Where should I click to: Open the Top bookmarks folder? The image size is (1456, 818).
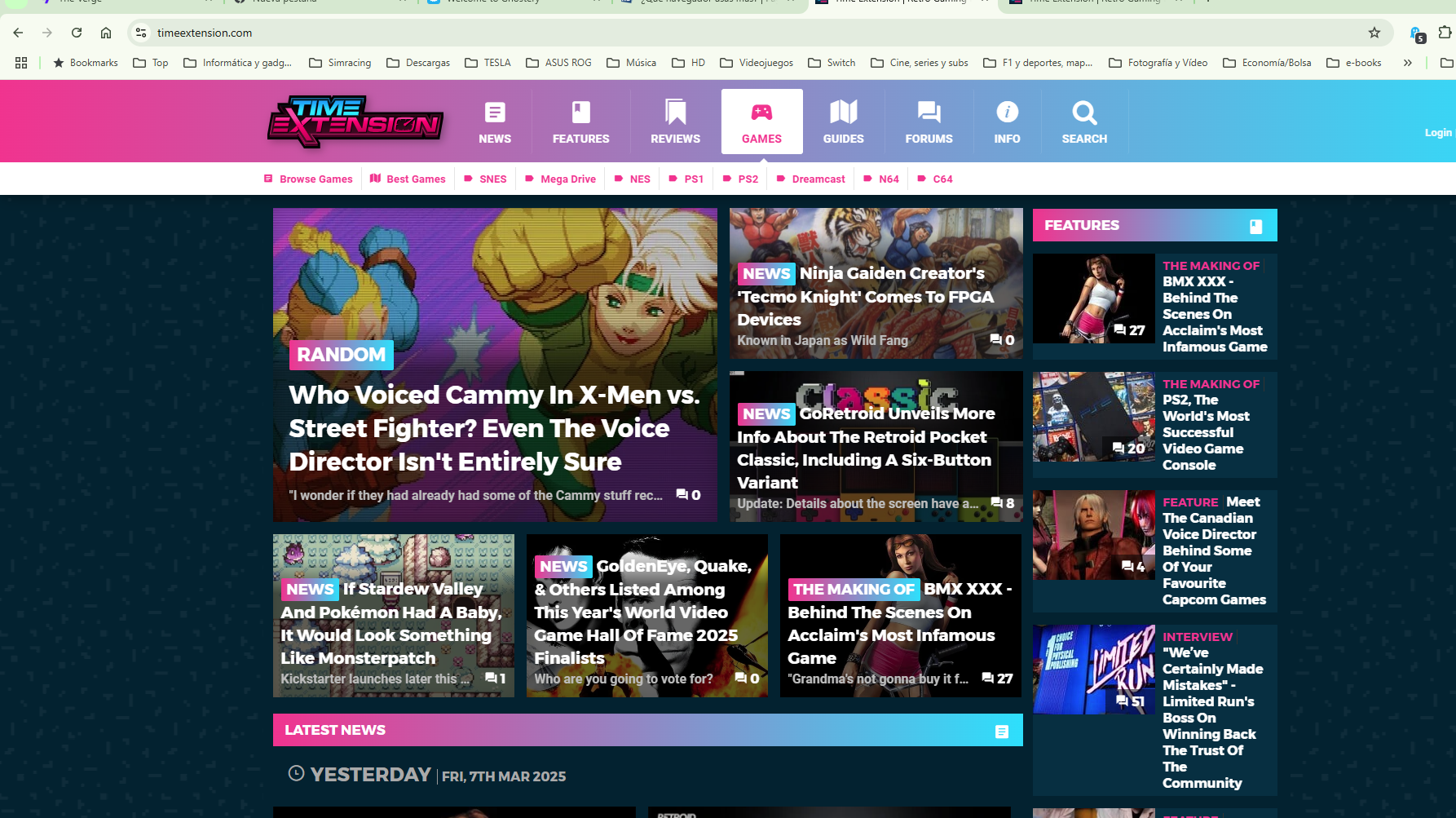[151, 63]
